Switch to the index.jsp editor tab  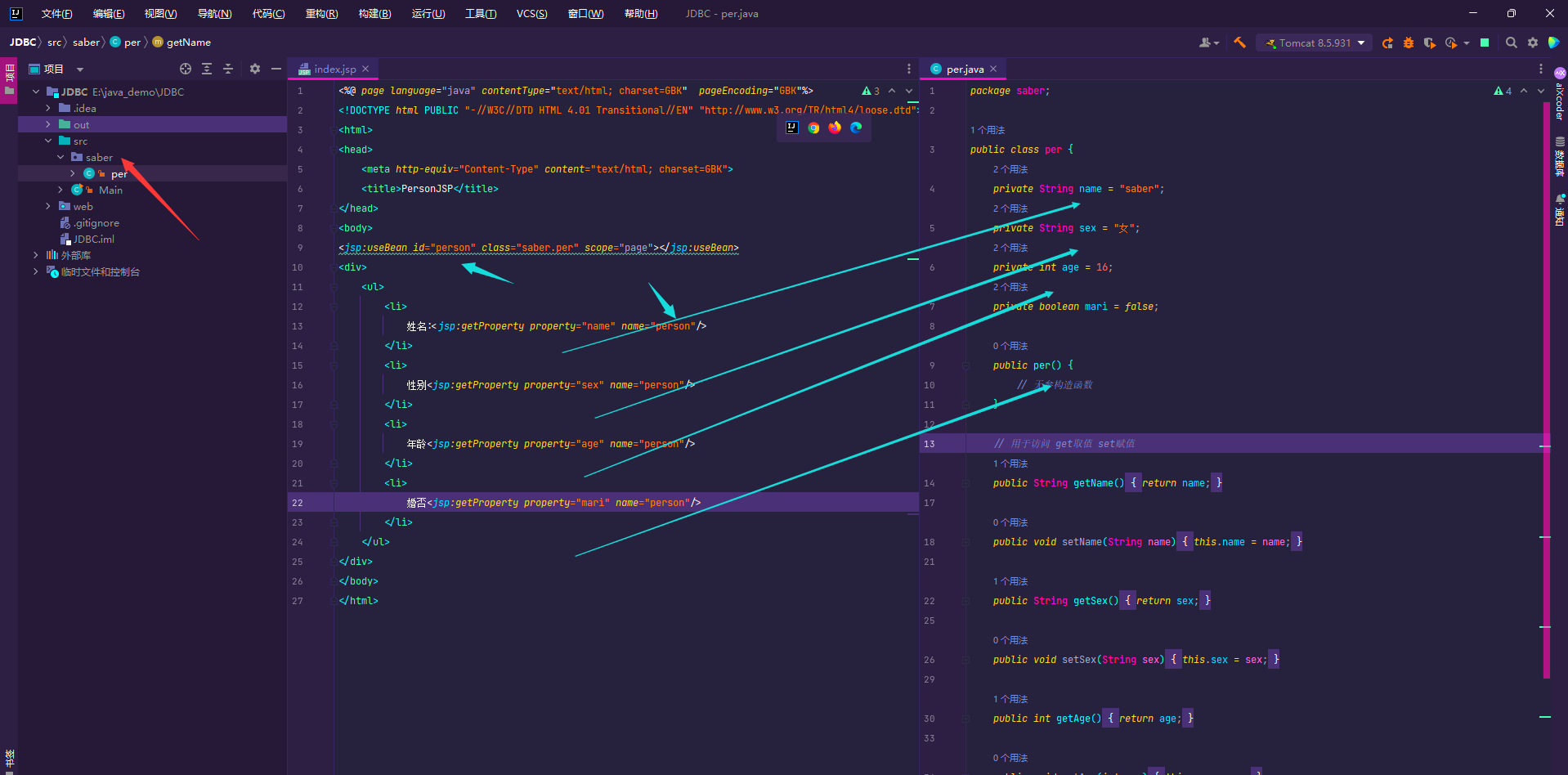pos(334,69)
